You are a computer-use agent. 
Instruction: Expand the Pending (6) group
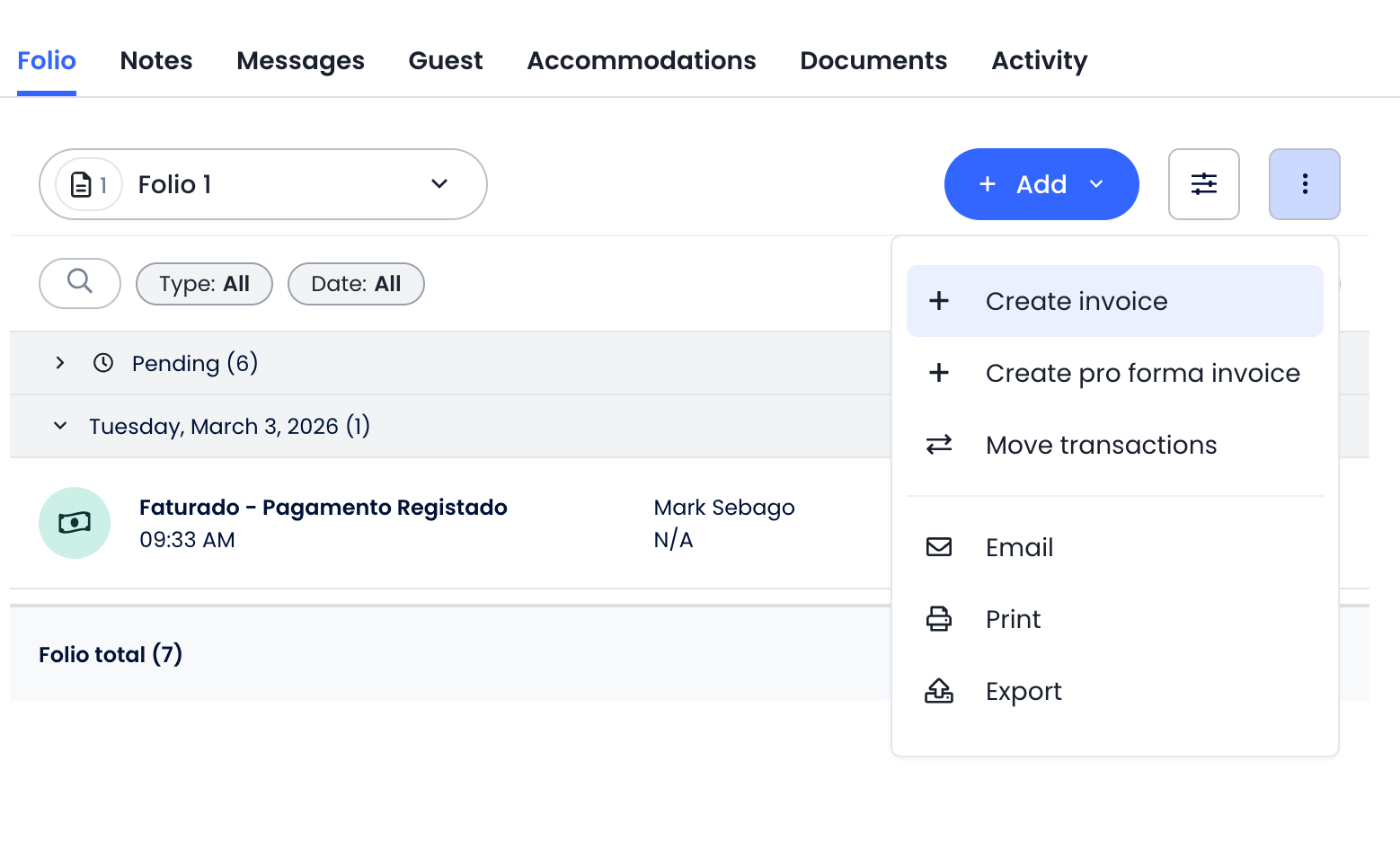[60, 363]
